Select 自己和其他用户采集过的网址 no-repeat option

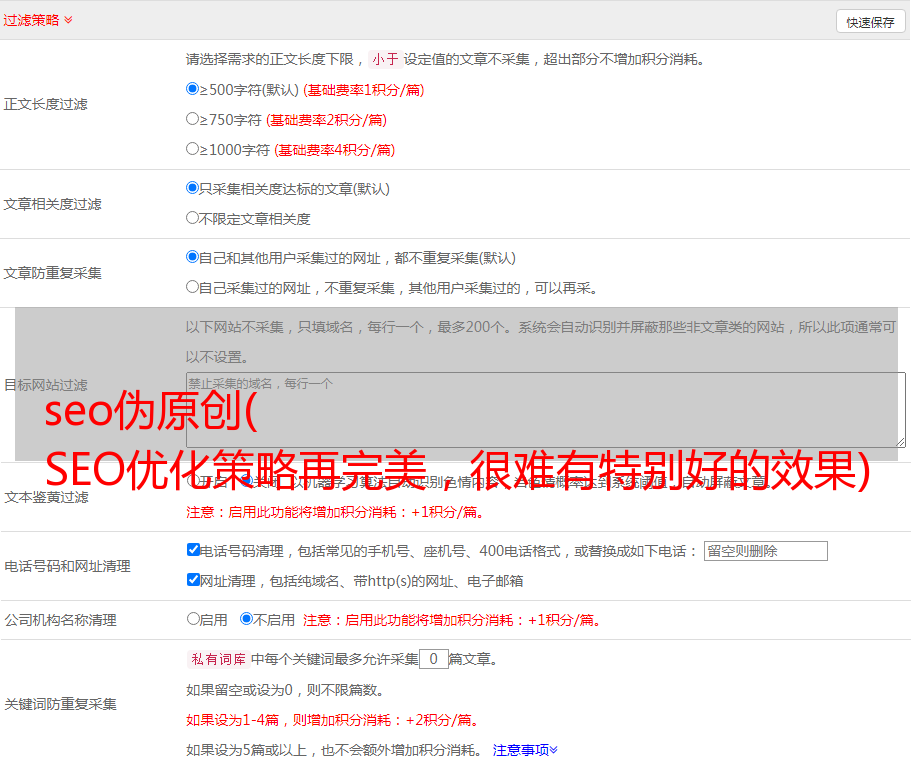click(193, 256)
